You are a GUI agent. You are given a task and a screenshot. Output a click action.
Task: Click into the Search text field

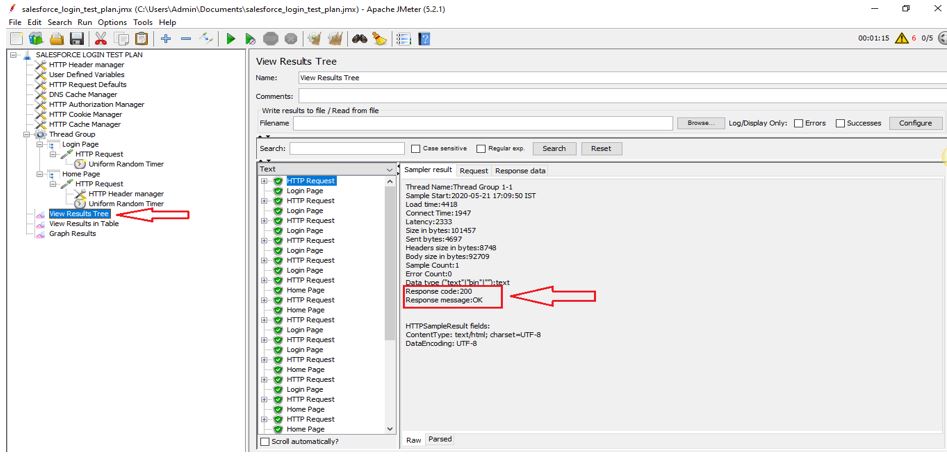pyautogui.click(x=347, y=149)
